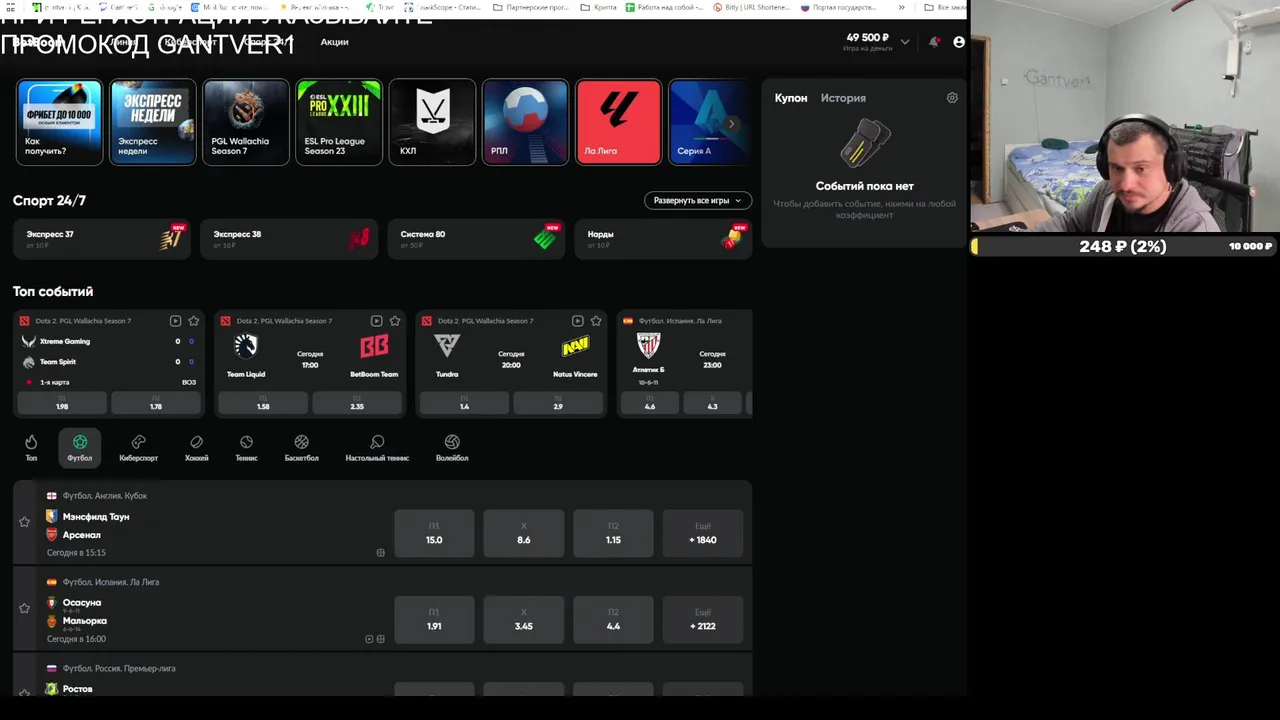1280x720 pixels.
Task: Open the Крипта bookmark folder in browser
Action: coord(598,7)
